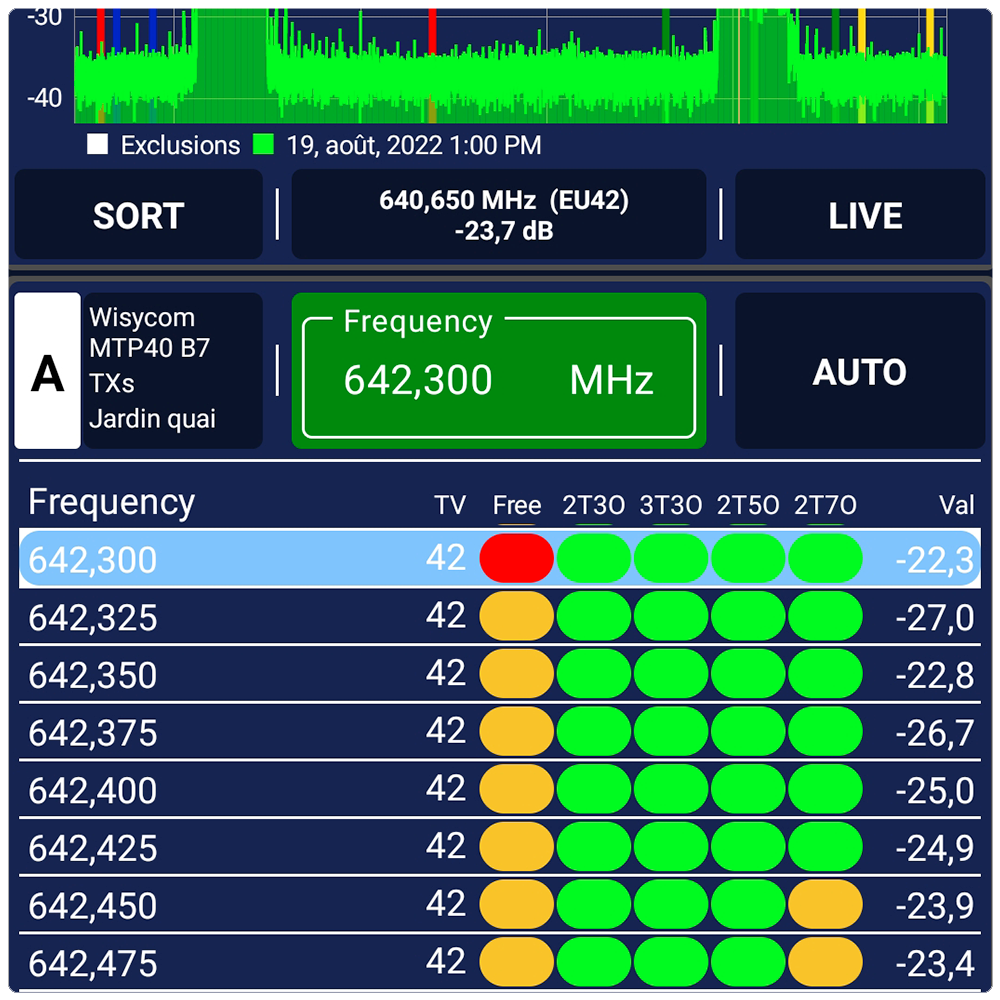Click the green 2T70 indicator for 642,425
Image resolution: width=1000 pixels, height=1000 pixels.
(x=825, y=846)
